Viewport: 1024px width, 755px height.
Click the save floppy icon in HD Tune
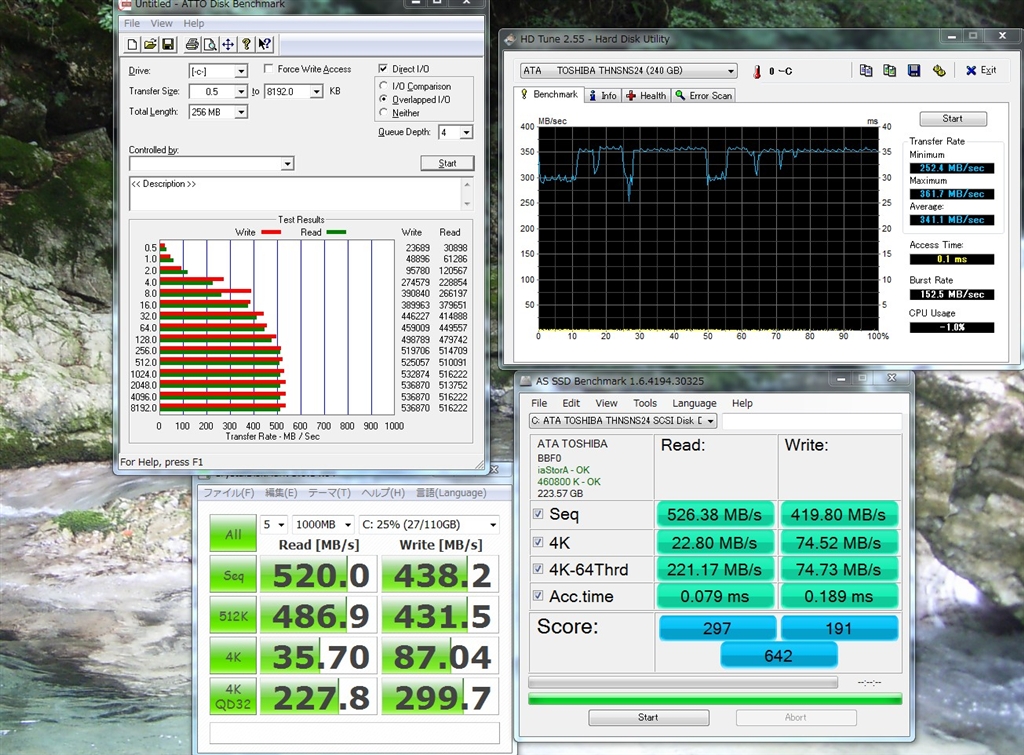914,70
